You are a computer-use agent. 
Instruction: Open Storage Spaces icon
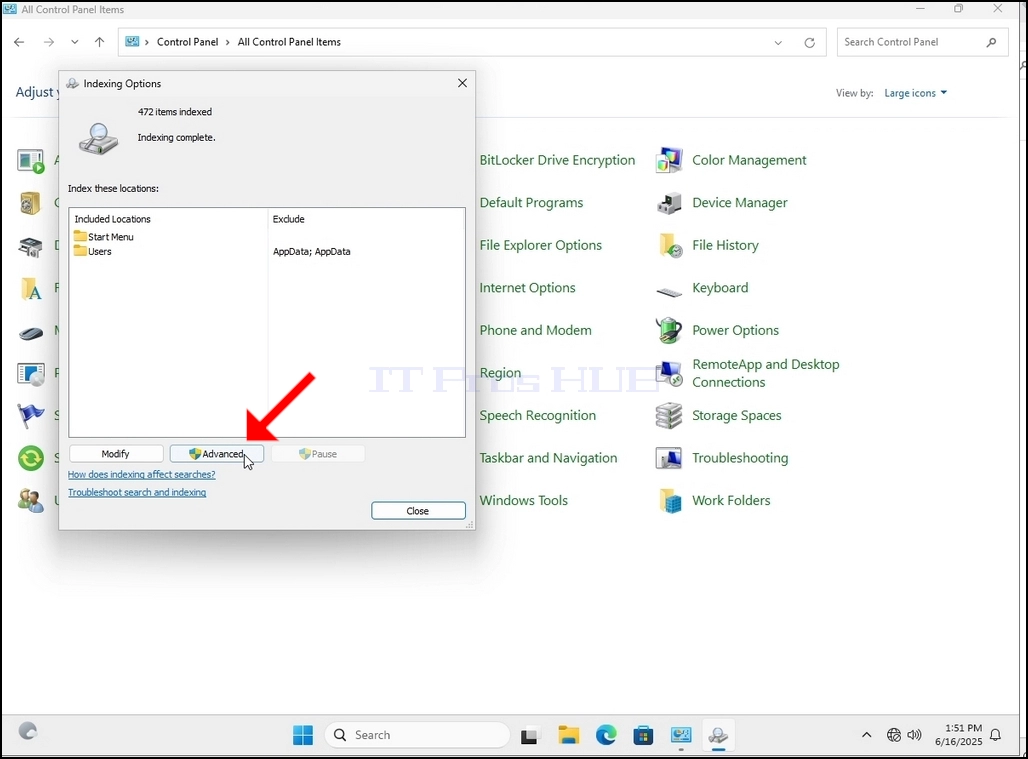pos(669,416)
